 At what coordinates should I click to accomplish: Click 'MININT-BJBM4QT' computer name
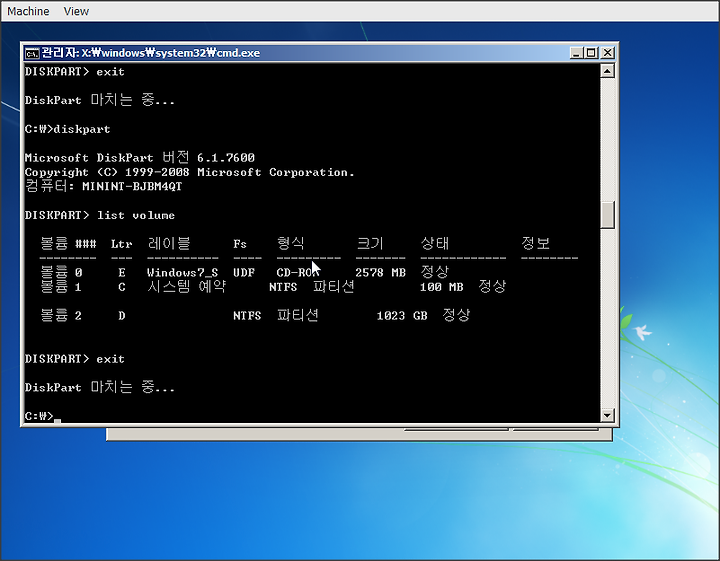132,186
